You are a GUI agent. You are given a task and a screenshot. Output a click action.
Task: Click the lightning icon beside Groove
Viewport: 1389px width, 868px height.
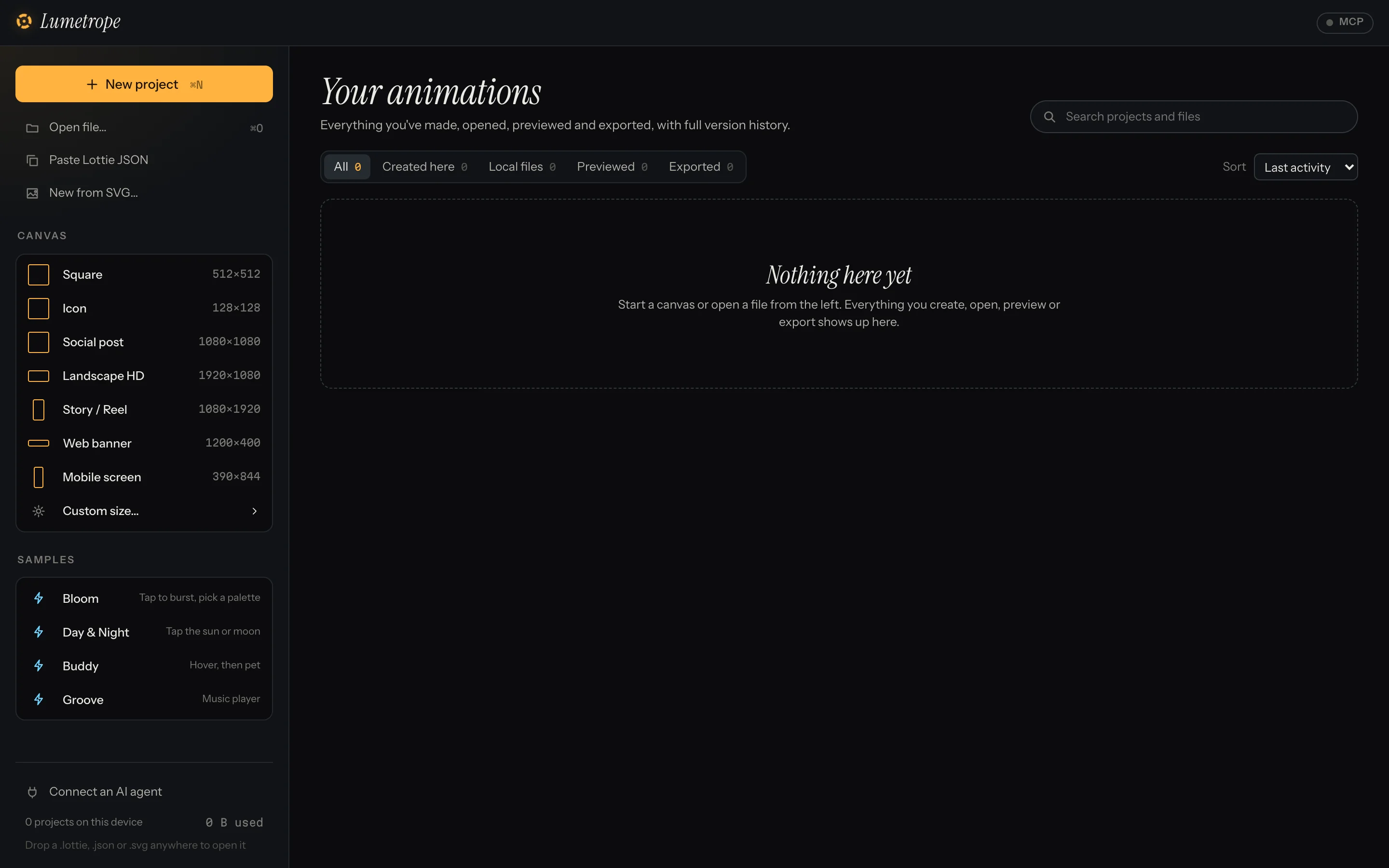pyautogui.click(x=39, y=700)
